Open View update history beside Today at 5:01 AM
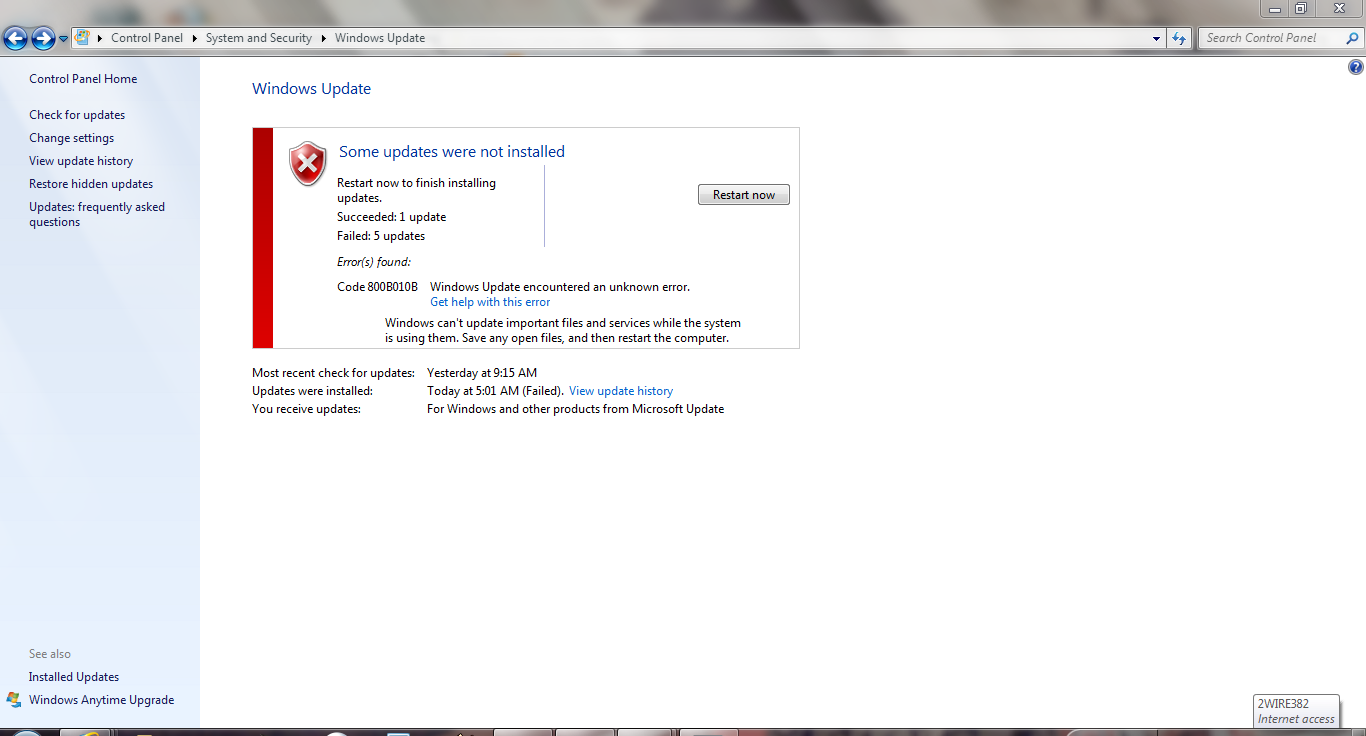Viewport: 1366px width, 736px height. [621, 391]
